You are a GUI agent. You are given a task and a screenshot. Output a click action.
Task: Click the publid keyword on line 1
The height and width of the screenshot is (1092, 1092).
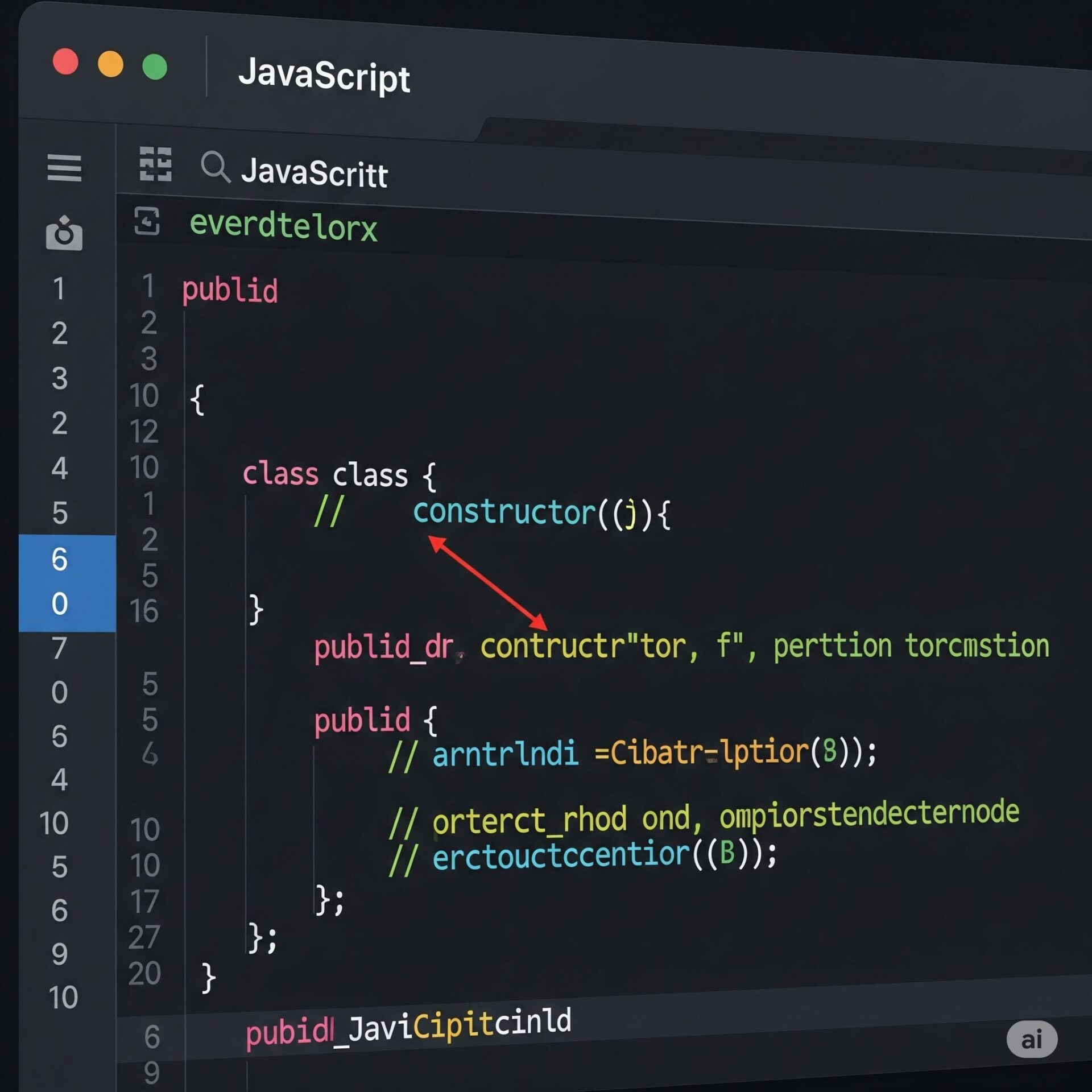(x=230, y=290)
